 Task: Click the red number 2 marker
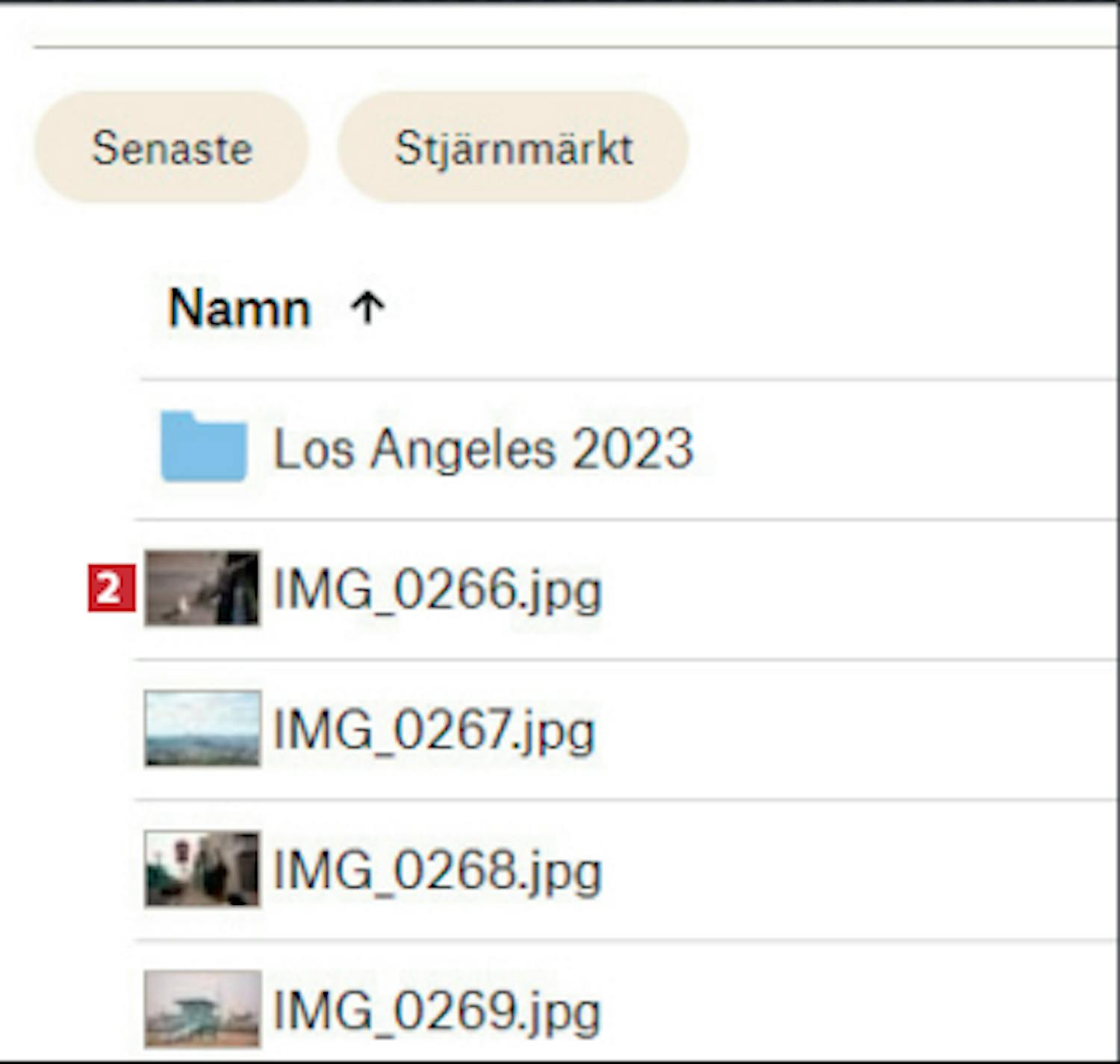coord(111,588)
